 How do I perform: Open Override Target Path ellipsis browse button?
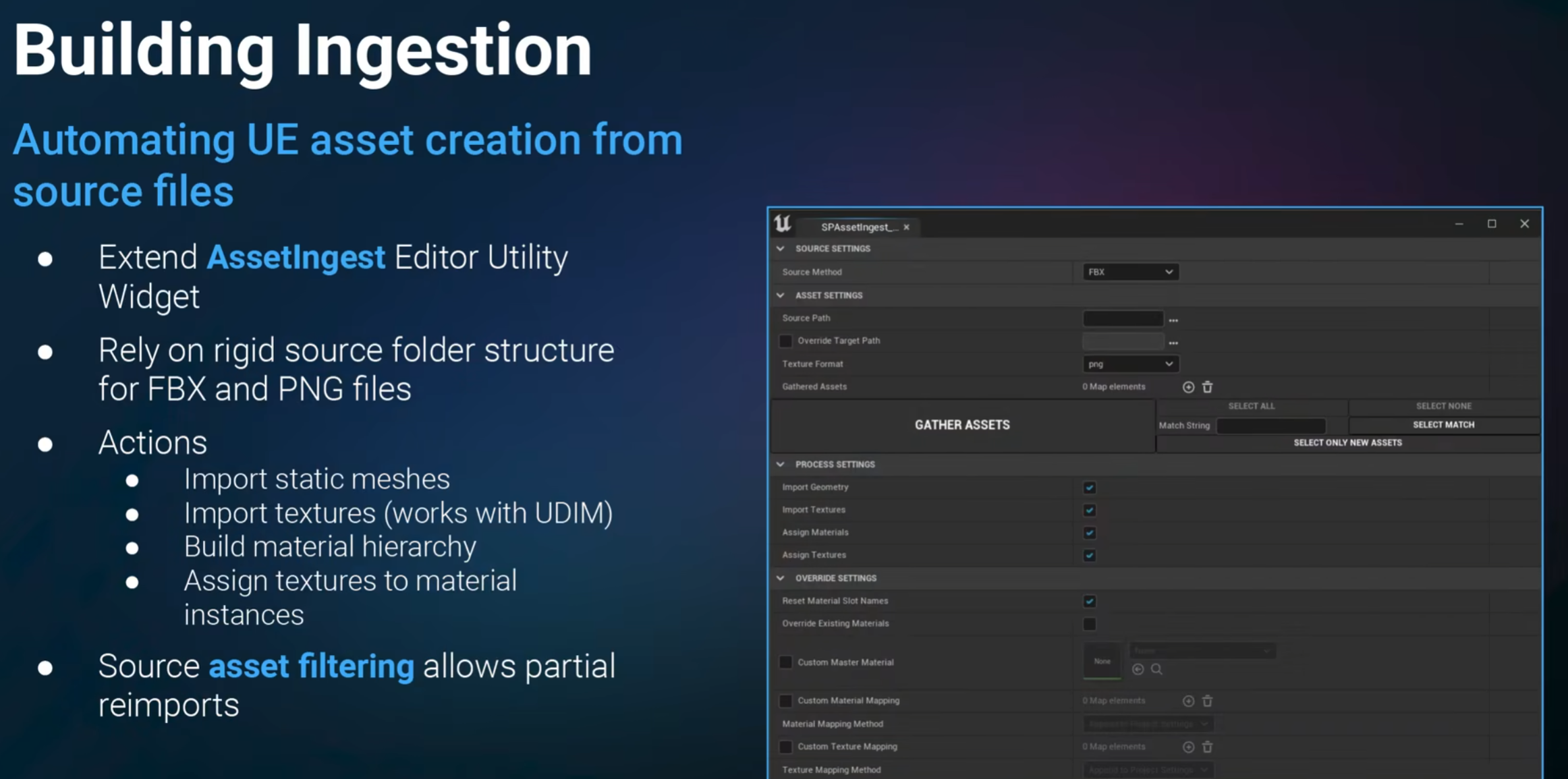coord(1173,343)
